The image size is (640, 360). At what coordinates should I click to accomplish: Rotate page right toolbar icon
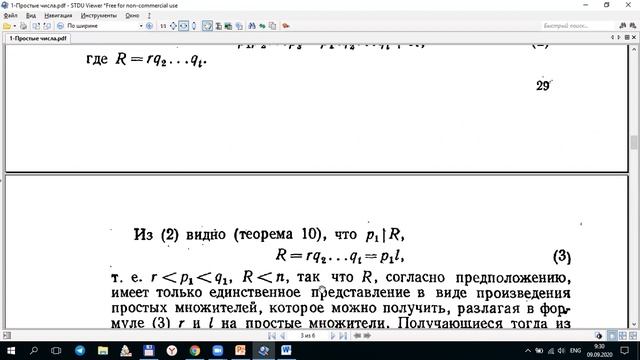[x=47, y=26]
